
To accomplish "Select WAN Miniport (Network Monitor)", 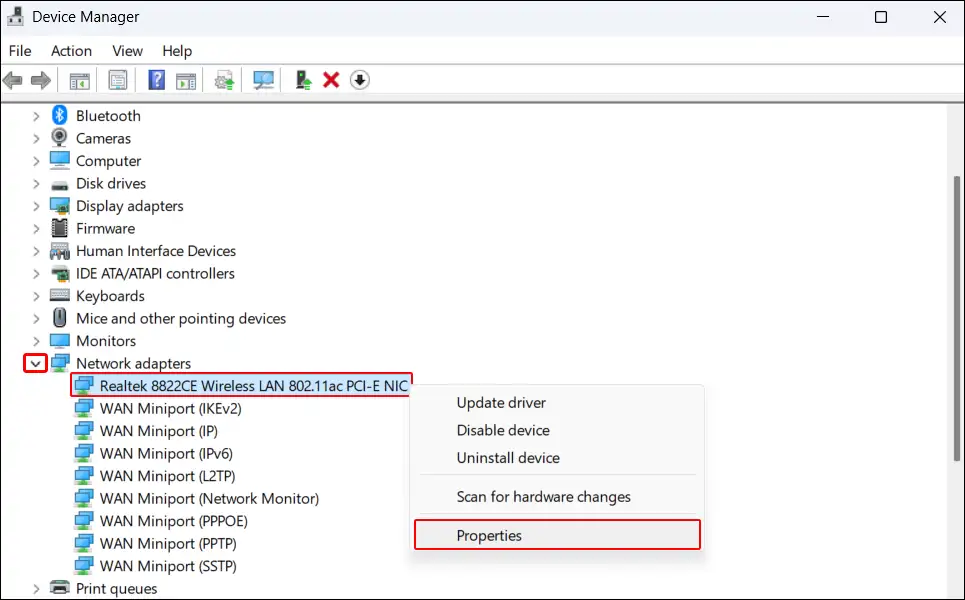I will pyautogui.click(x=209, y=498).
